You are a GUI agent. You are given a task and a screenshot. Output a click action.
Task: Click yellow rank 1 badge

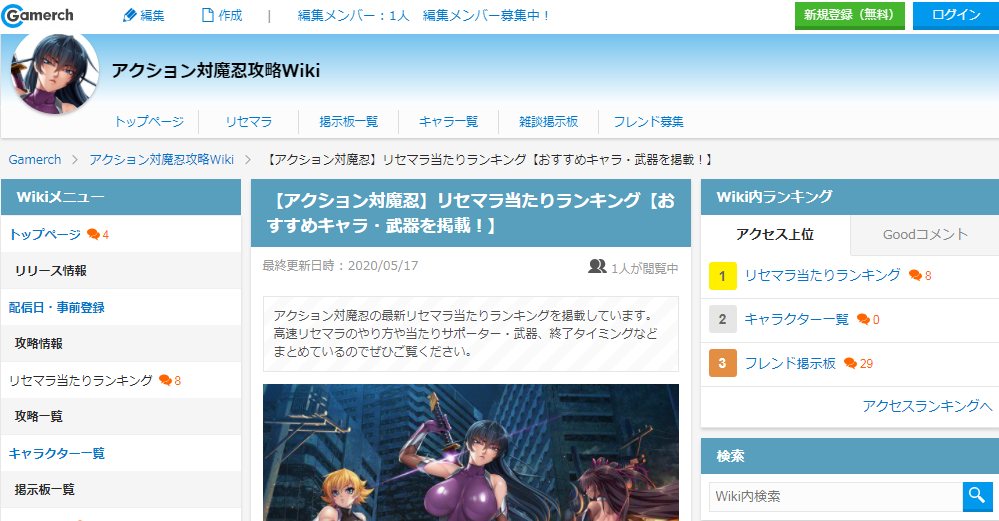[722, 276]
